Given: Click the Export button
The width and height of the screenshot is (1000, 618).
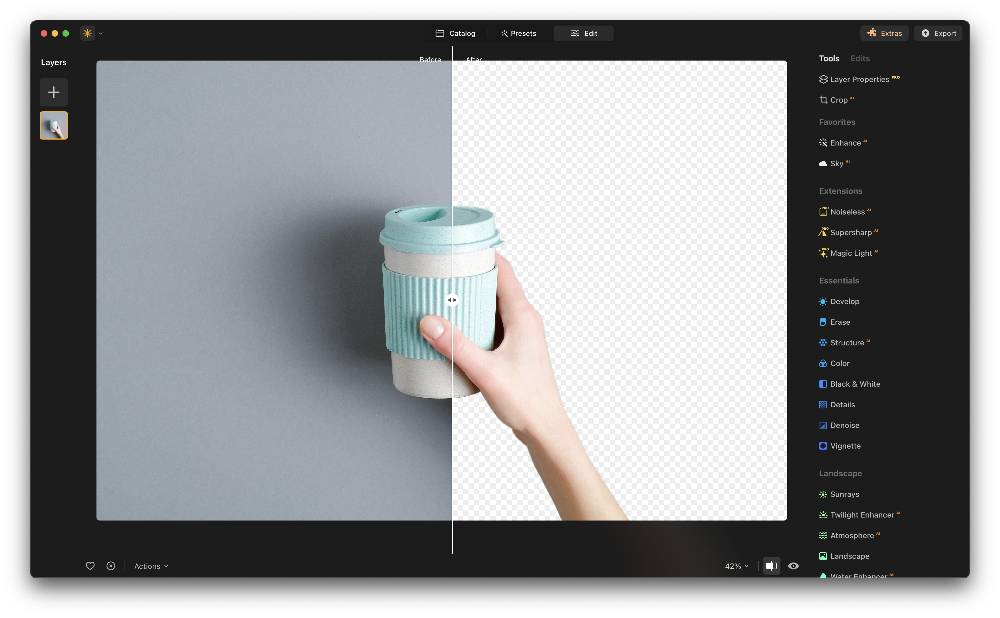Looking at the screenshot, I should pyautogui.click(x=938, y=33).
